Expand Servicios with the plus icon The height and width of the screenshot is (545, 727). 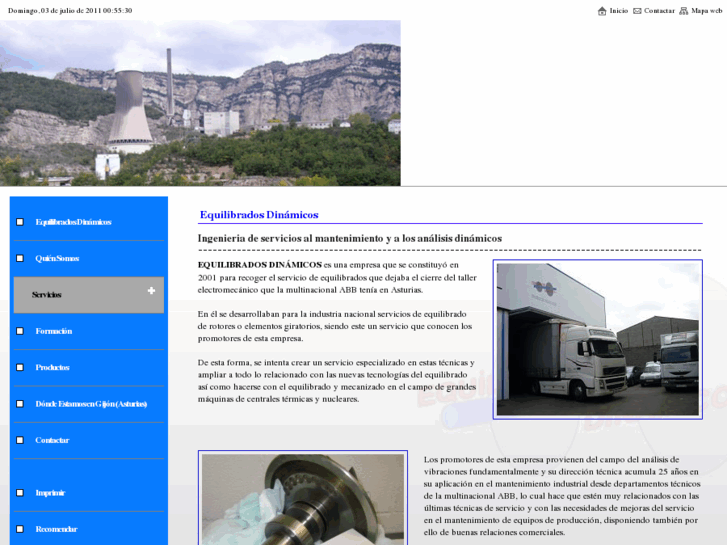pyautogui.click(x=151, y=291)
